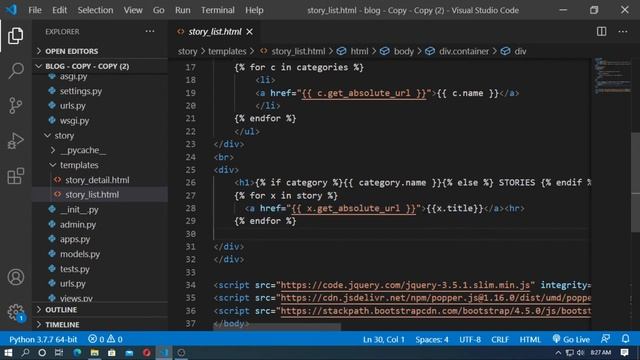640x360 pixels.
Task: Click the feedback icon in status bar
Action: point(605,339)
